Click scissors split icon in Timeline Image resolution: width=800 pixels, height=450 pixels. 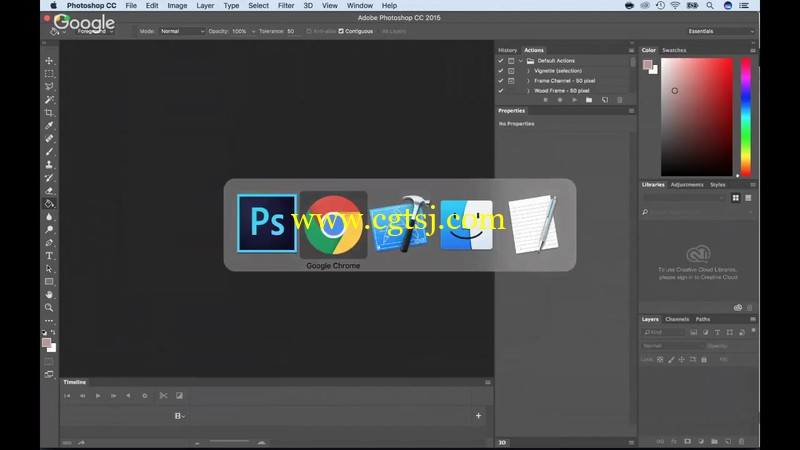click(x=163, y=395)
